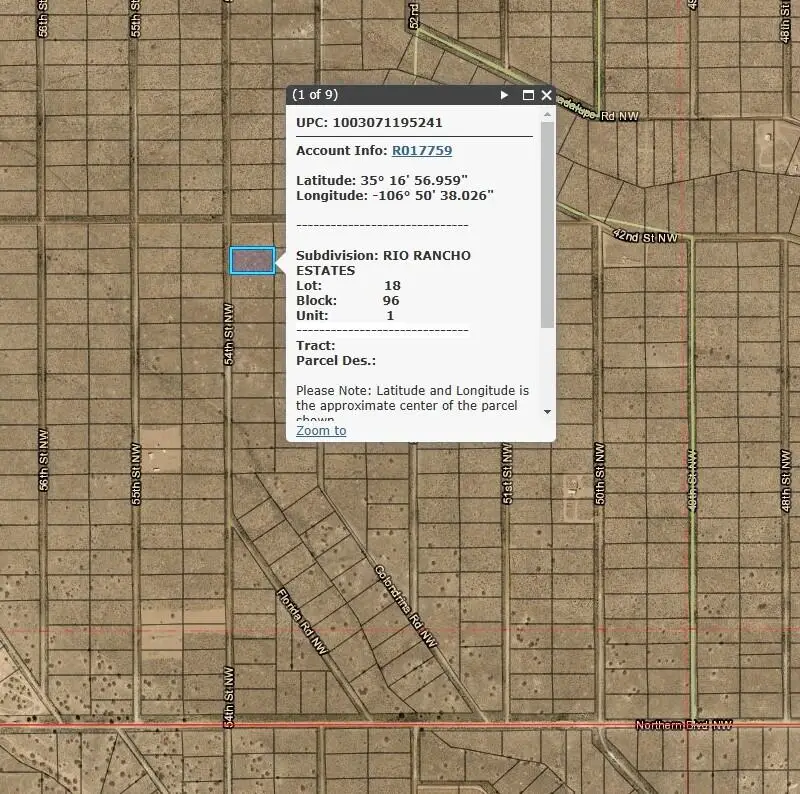The height and width of the screenshot is (794, 800).
Task: Click the Guadalupe Rd NW label
Action: tap(597, 109)
